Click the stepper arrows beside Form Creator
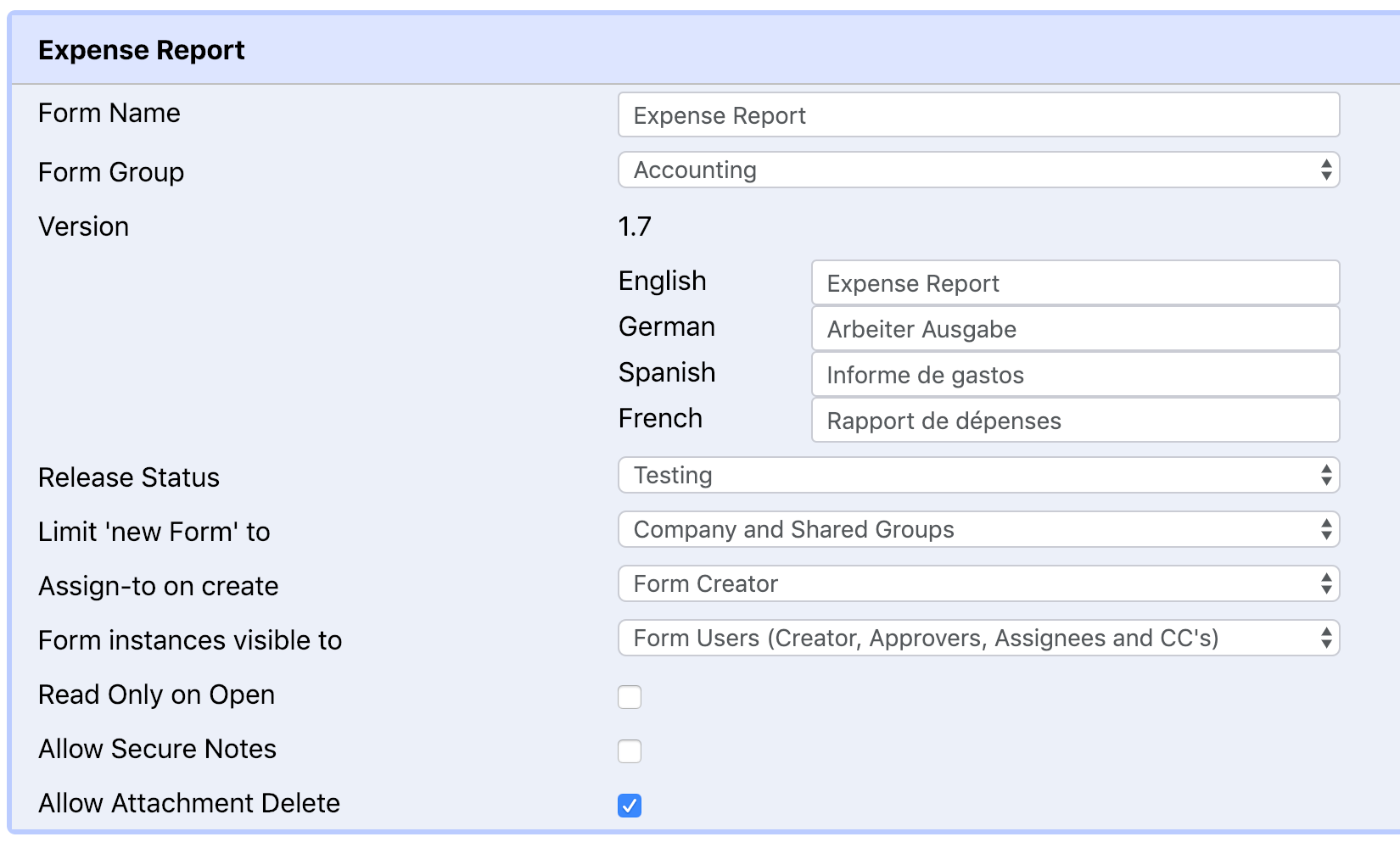 pyautogui.click(x=1329, y=583)
